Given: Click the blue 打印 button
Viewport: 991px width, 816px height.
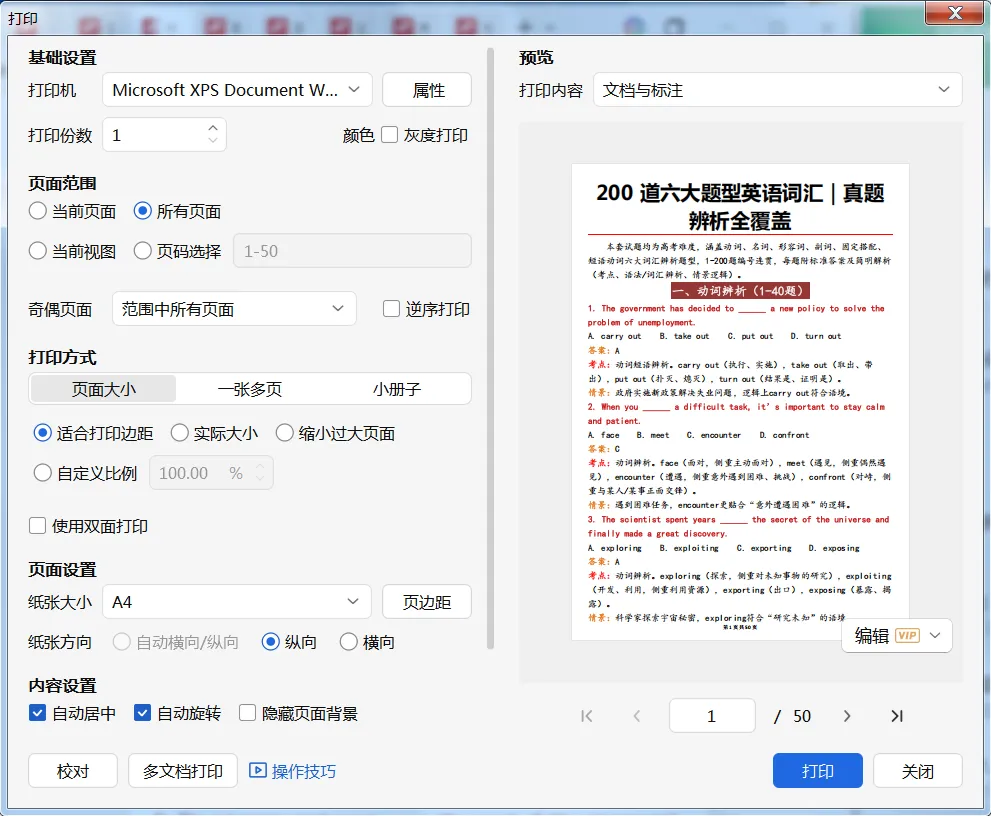Looking at the screenshot, I should click(x=818, y=770).
